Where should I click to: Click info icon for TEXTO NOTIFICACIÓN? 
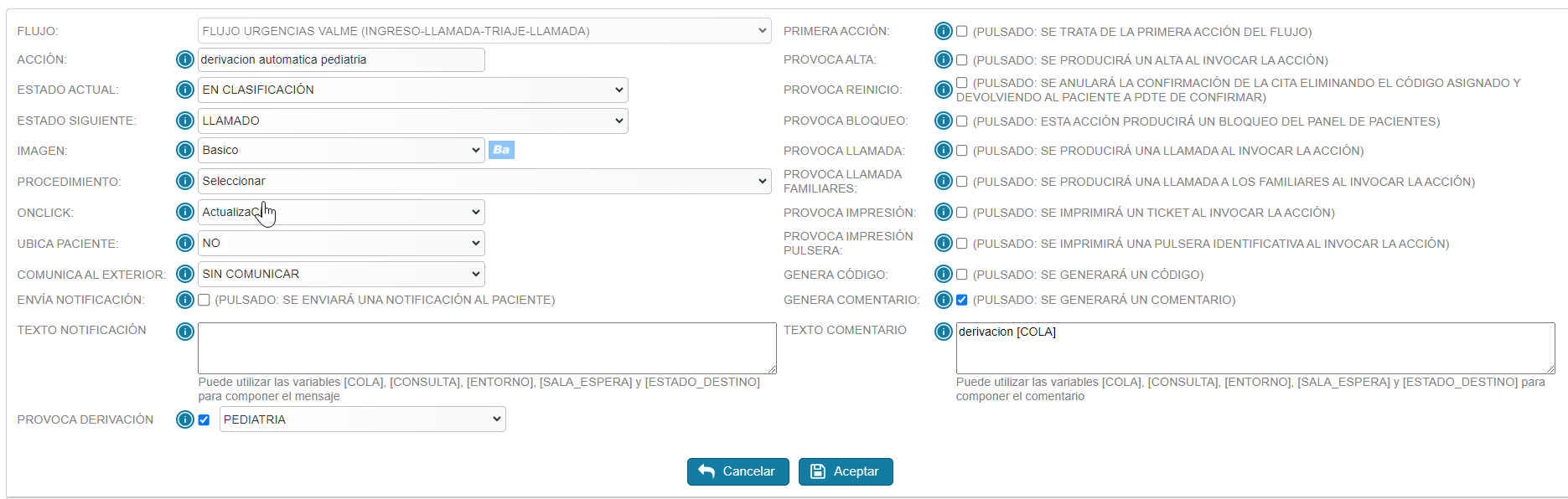pos(185,332)
